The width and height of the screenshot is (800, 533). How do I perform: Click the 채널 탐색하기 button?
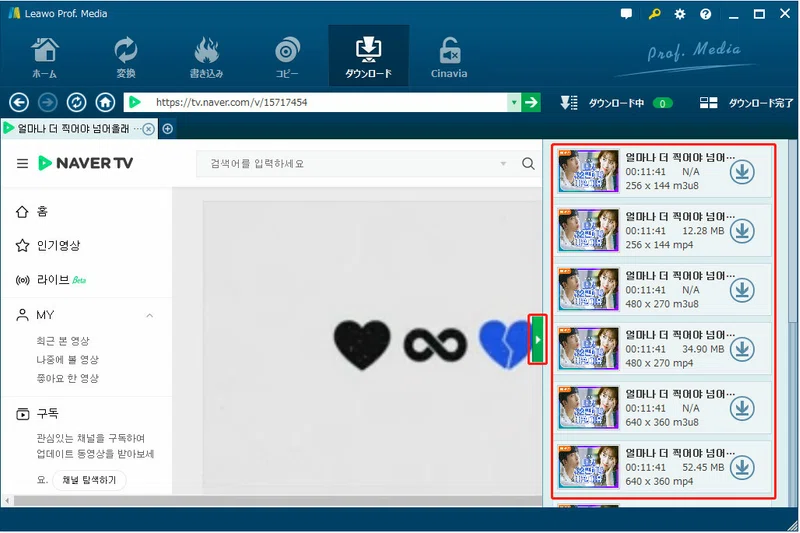point(89,480)
